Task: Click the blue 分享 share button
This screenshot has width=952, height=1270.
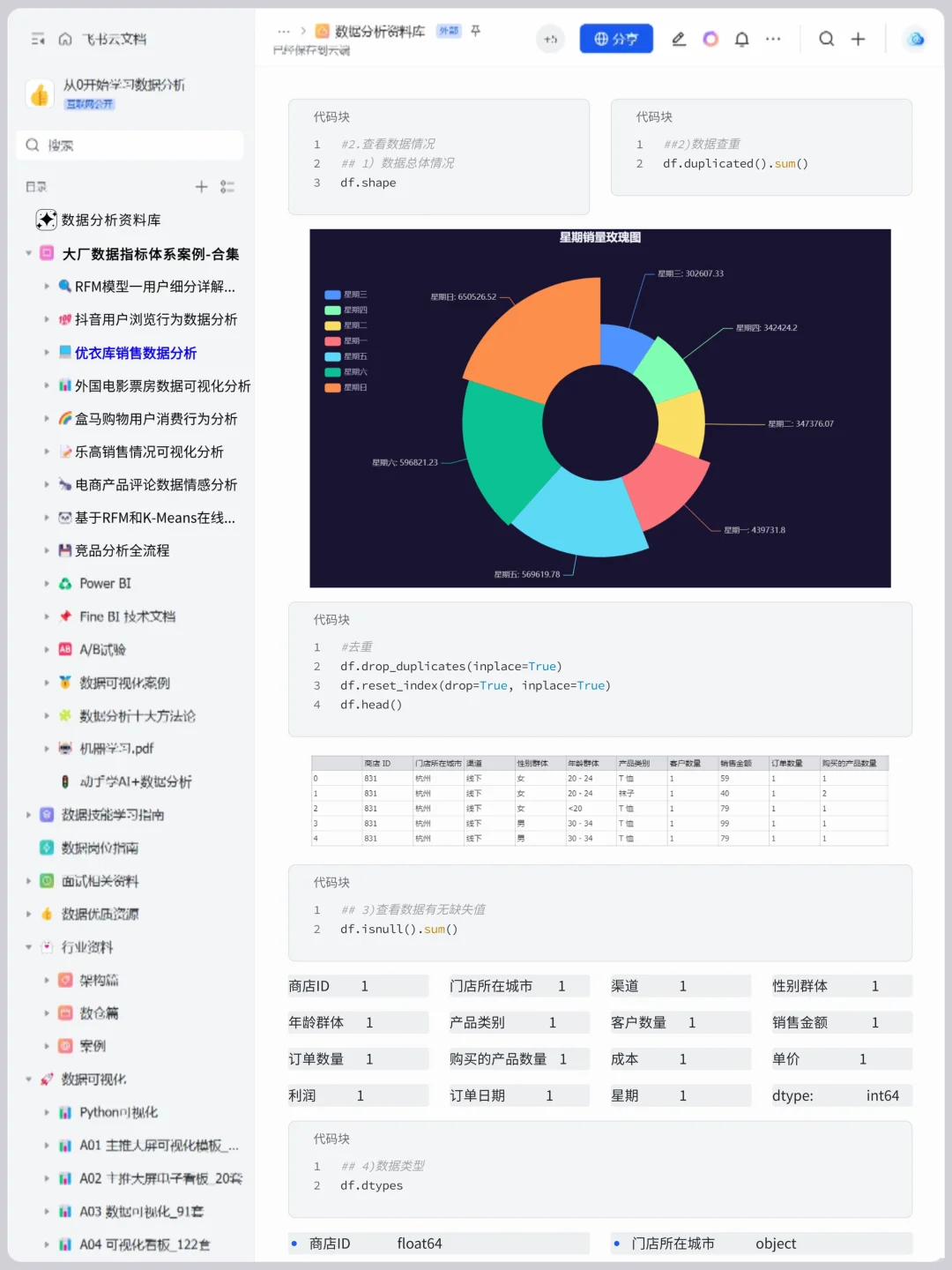Action: (616, 39)
